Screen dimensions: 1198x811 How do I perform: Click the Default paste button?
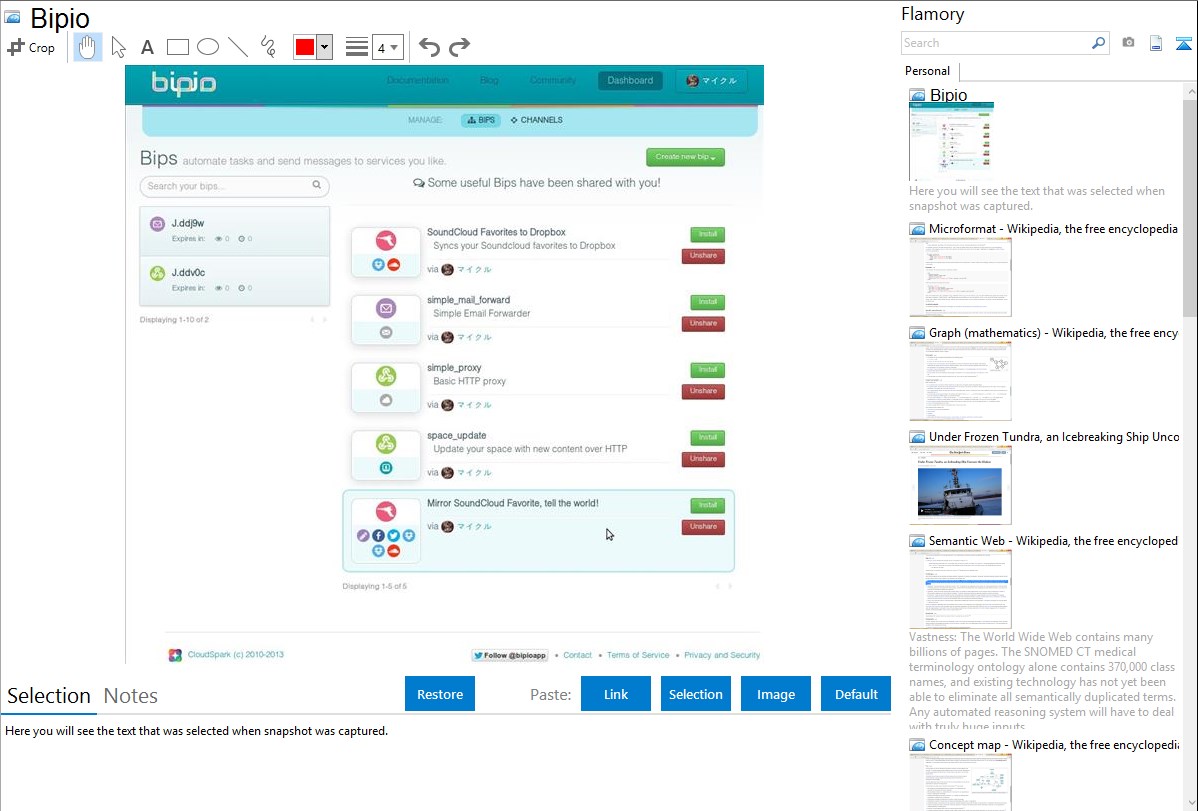[856, 694]
